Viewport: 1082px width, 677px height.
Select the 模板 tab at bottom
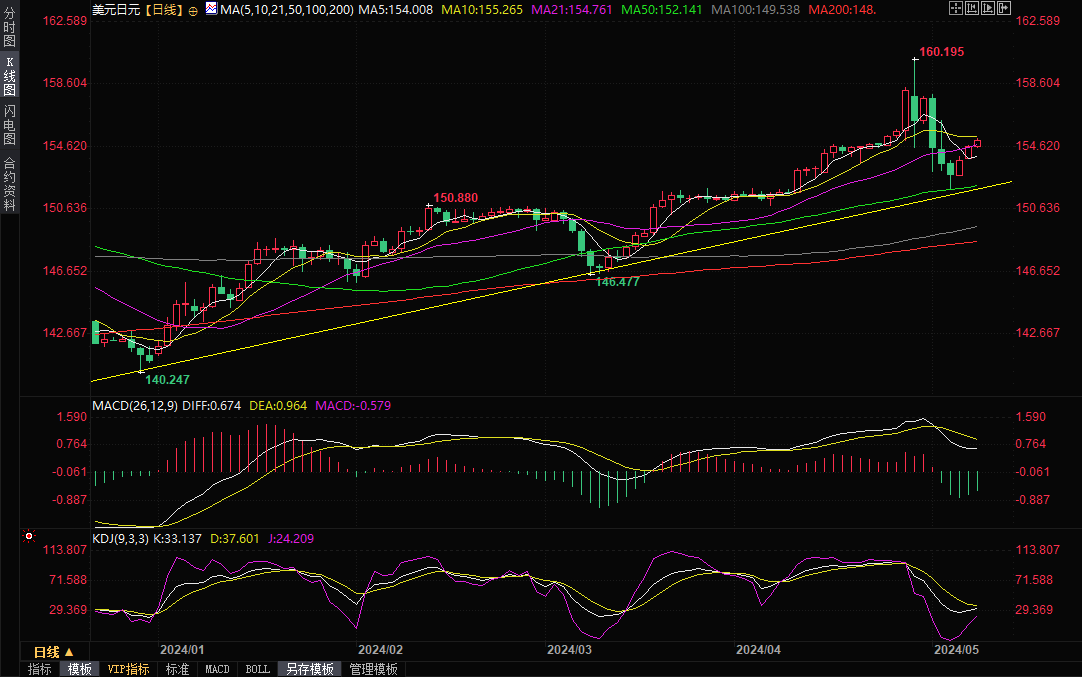pos(79,669)
